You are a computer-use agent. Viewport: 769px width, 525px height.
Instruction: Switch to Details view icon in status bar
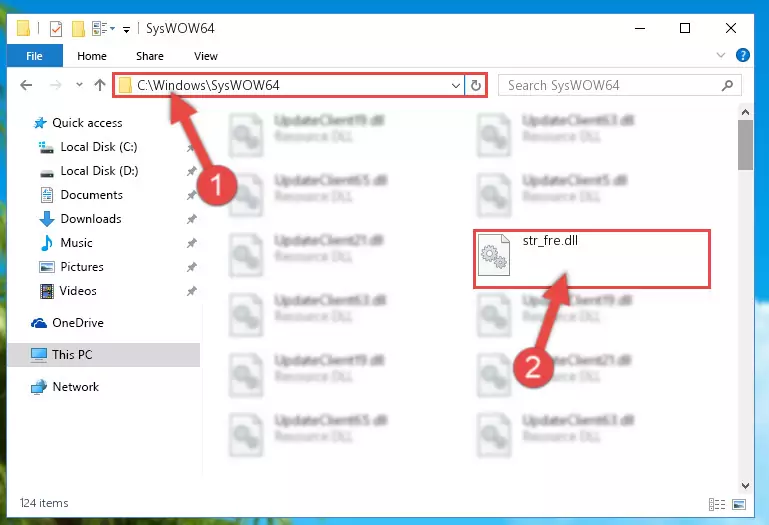pyautogui.click(x=717, y=504)
